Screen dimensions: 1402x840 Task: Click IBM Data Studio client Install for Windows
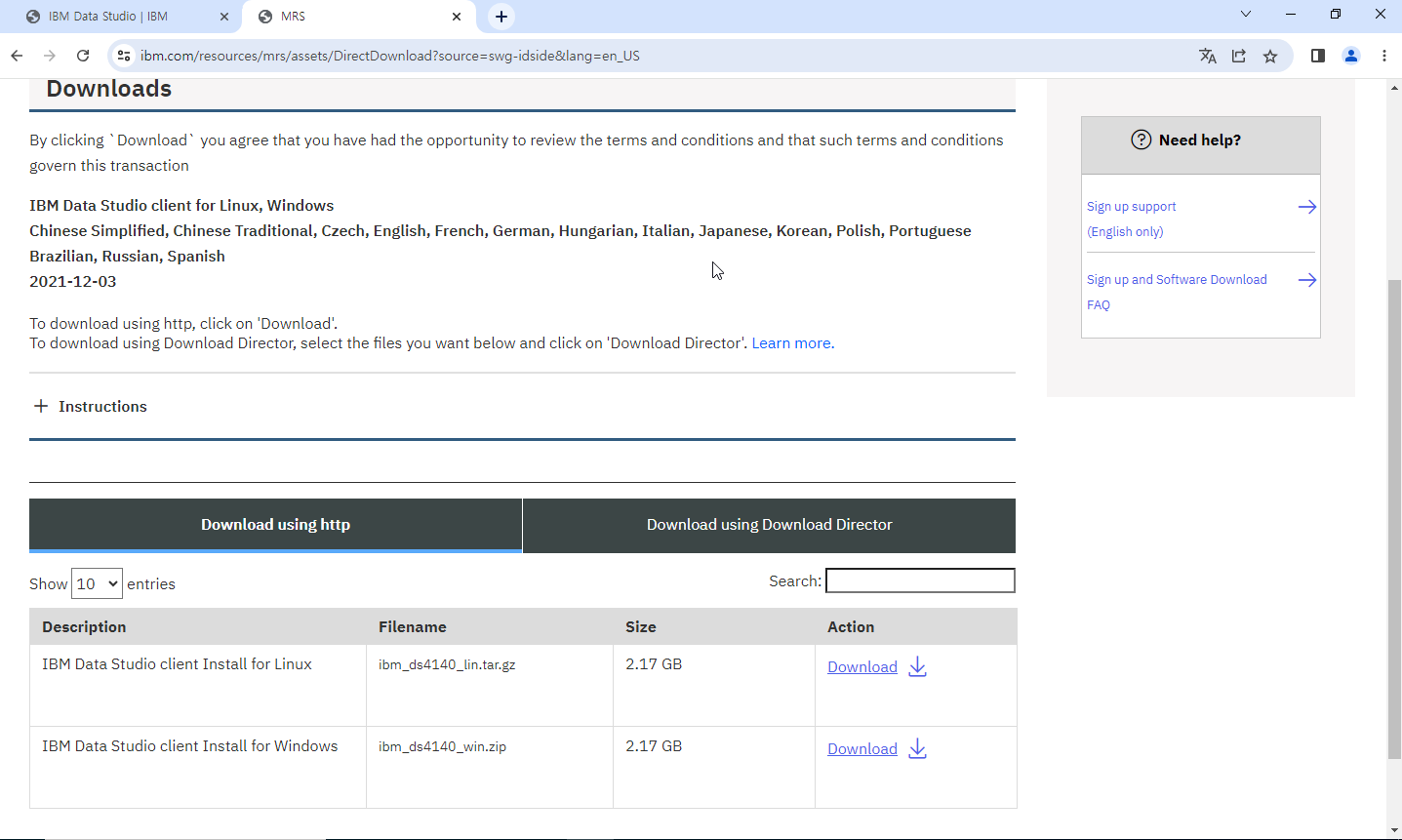coord(189,746)
